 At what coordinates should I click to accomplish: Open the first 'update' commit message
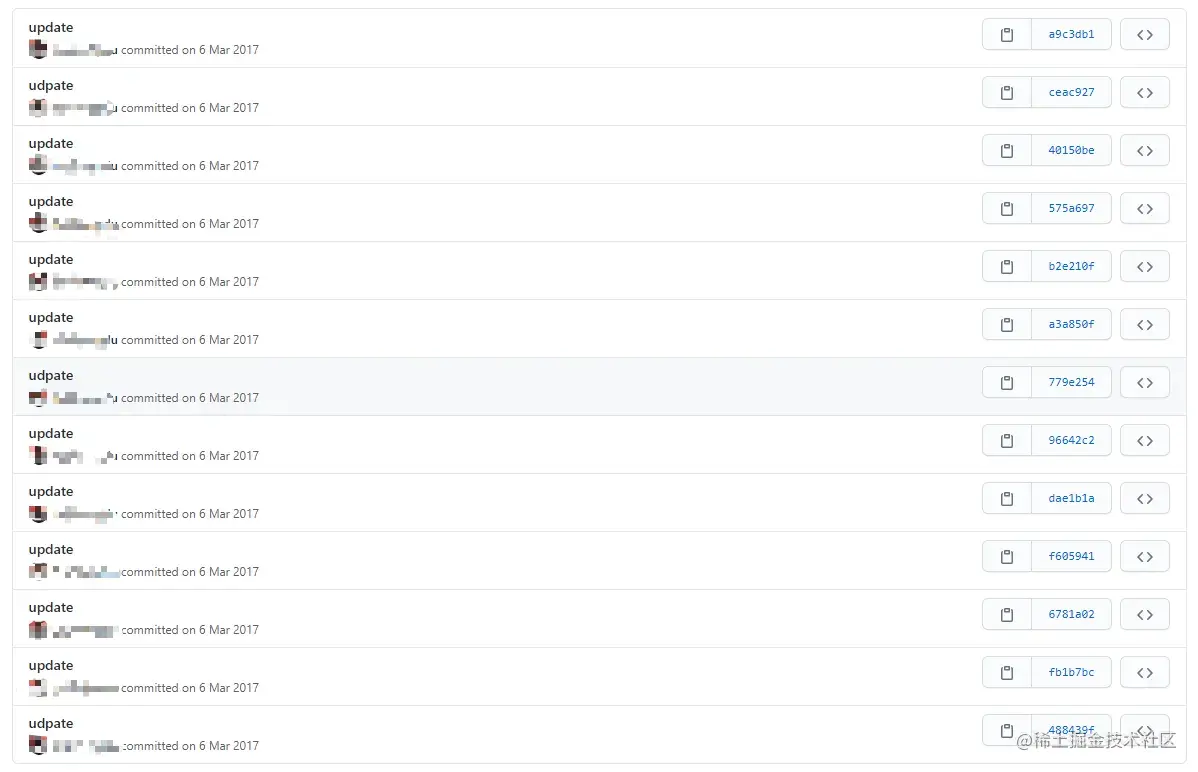pos(50,27)
